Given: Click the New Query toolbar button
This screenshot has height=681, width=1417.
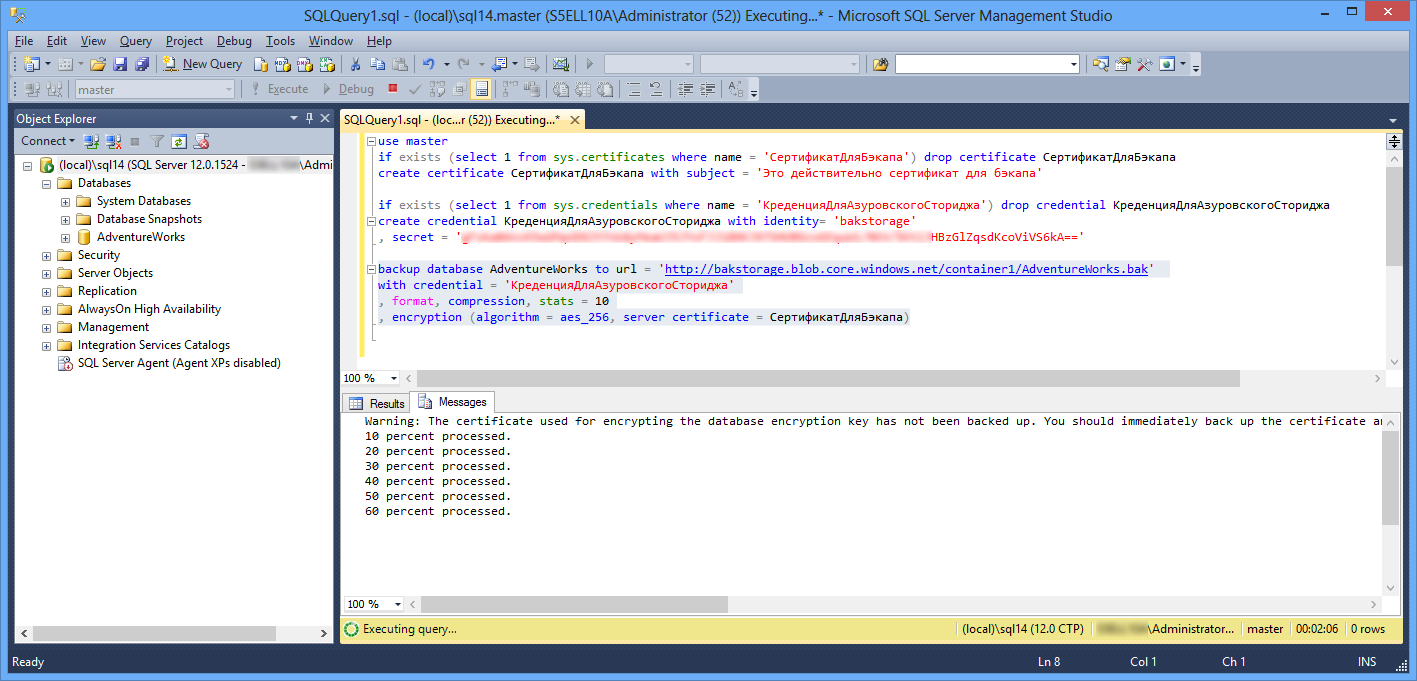Looking at the screenshot, I should pos(203,64).
